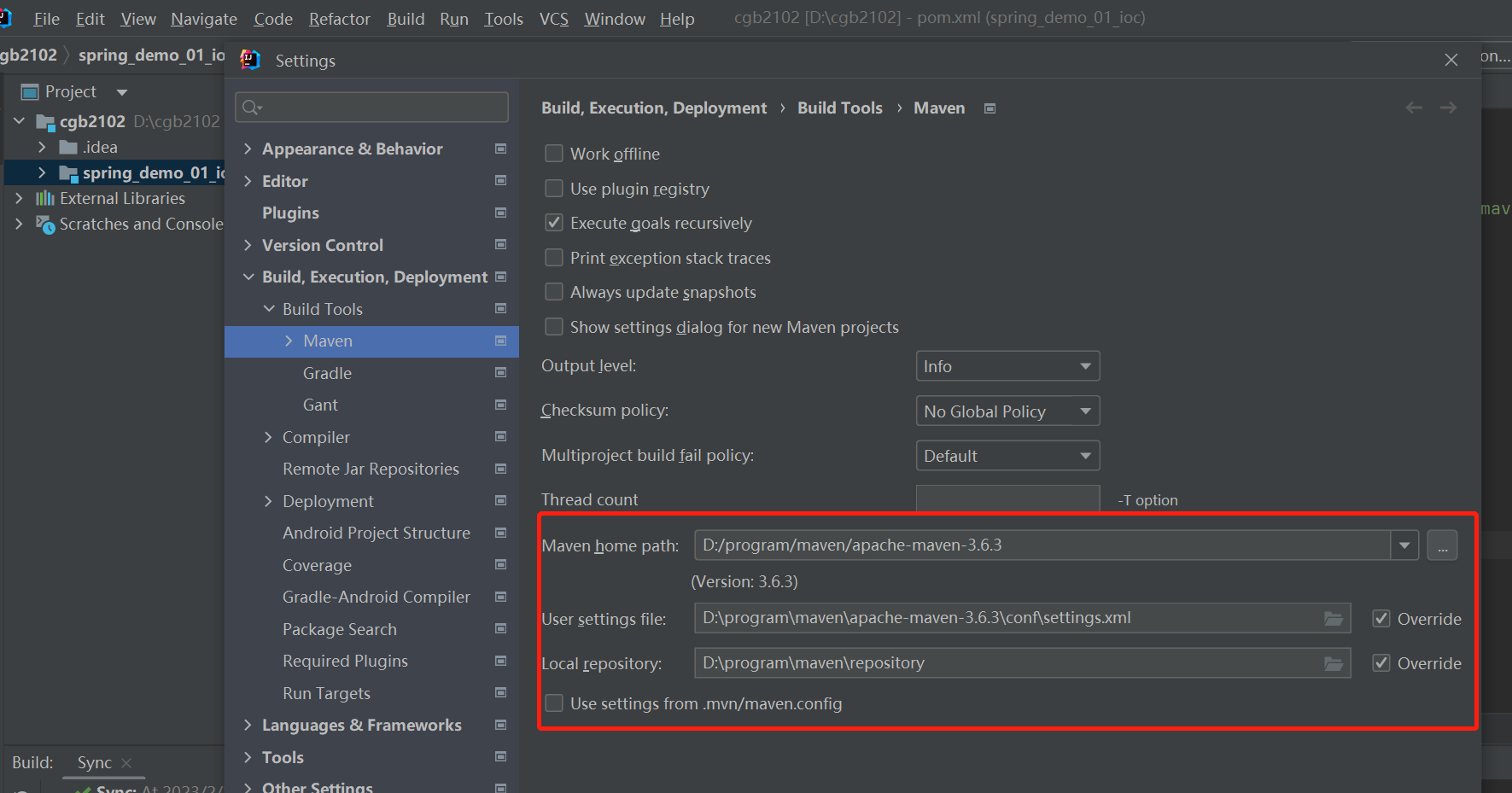Select Required Plugins settings page
The image size is (1512, 793).
pyautogui.click(x=345, y=661)
